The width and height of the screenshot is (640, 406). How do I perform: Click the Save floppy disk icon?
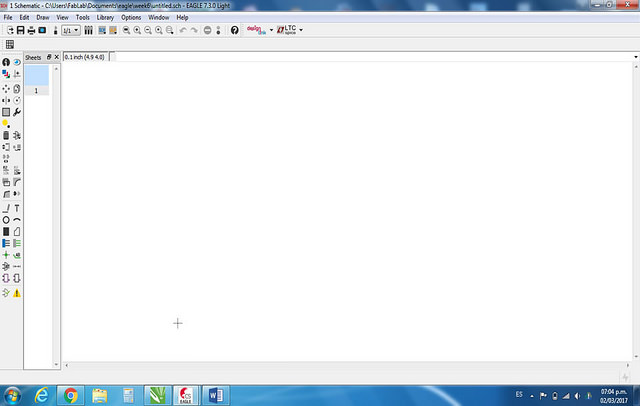pos(20,30)
